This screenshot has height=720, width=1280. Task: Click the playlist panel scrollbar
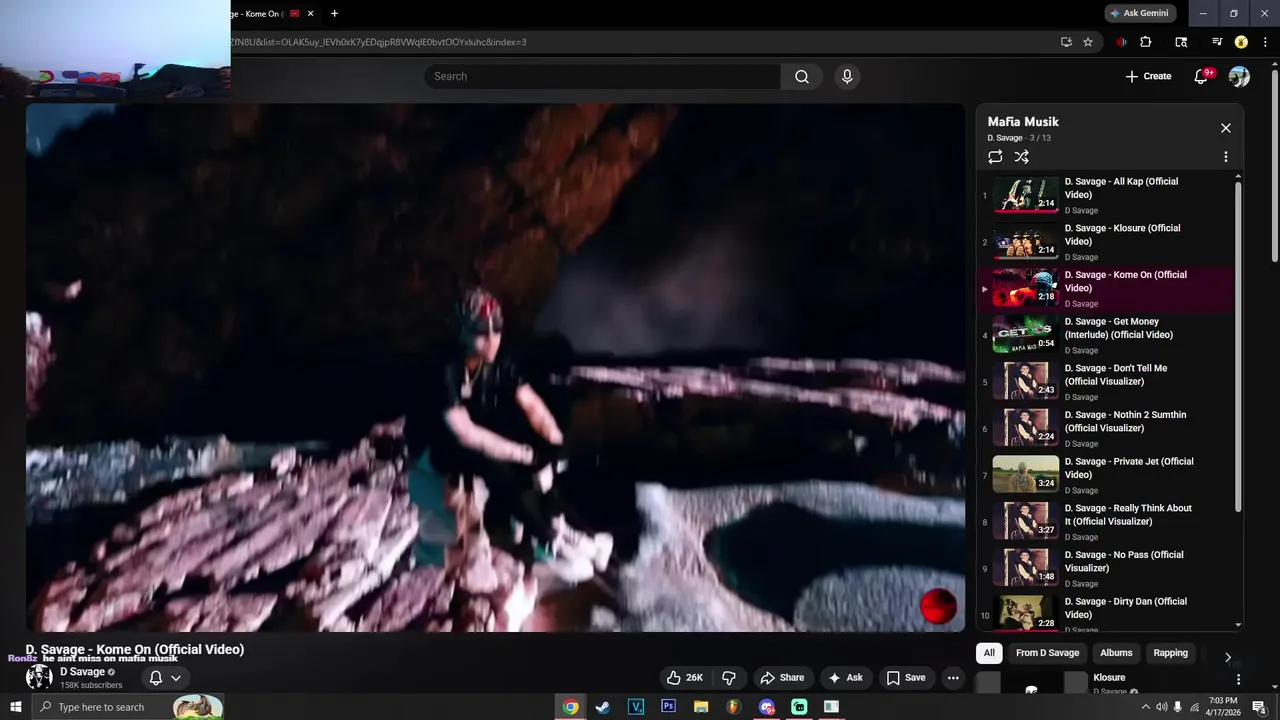coord(1238,349)
